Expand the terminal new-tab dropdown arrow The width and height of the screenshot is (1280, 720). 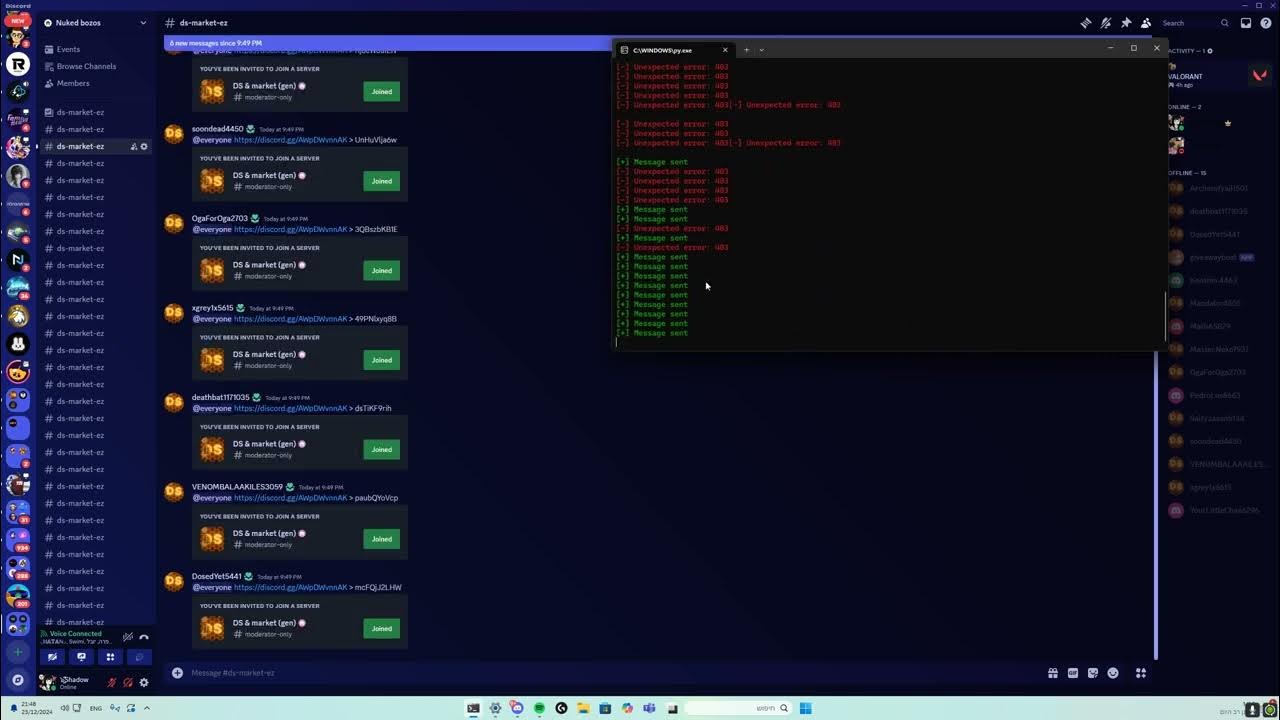pos(761,50)
